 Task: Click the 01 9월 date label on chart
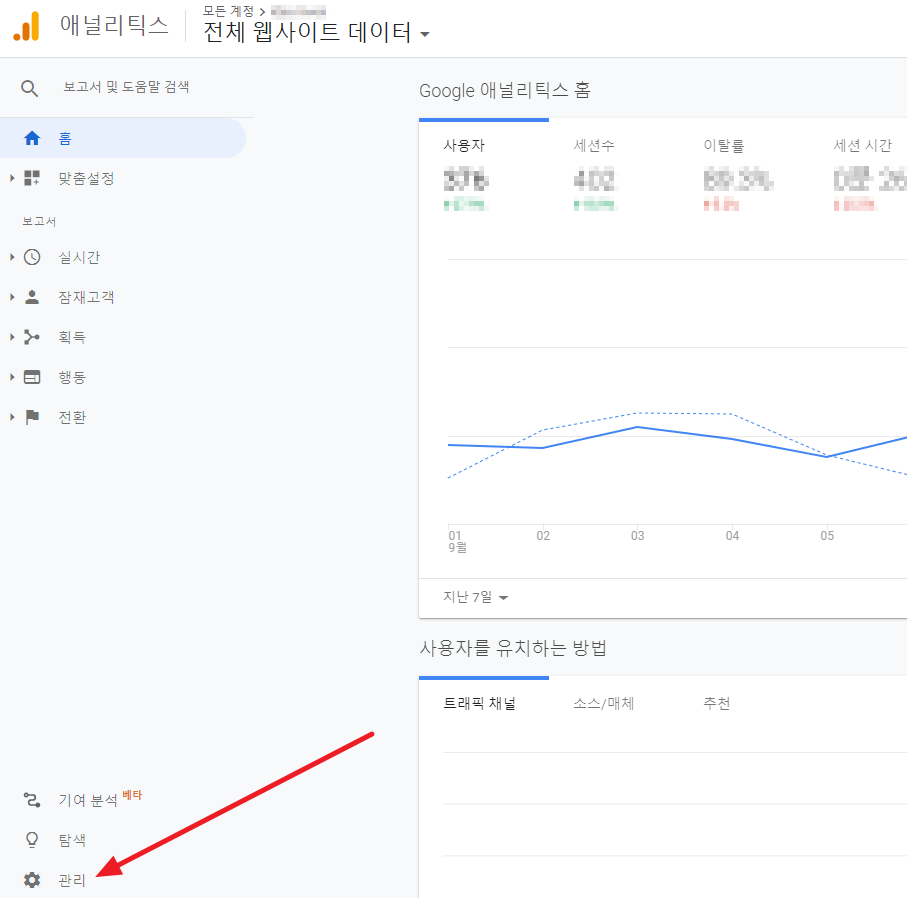pyautogui.click(x=458, y=541)
